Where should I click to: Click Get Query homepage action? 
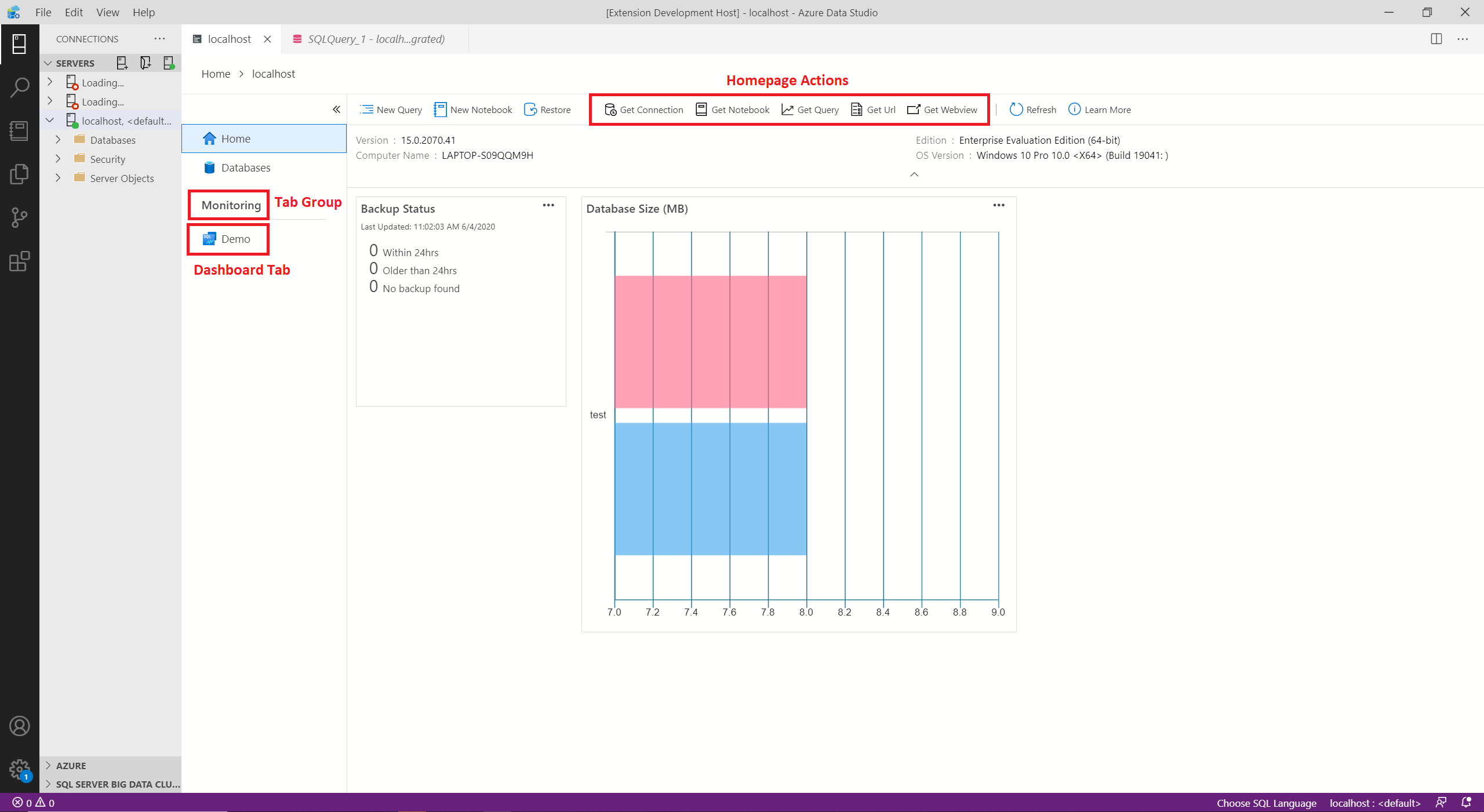coord(810,110)
